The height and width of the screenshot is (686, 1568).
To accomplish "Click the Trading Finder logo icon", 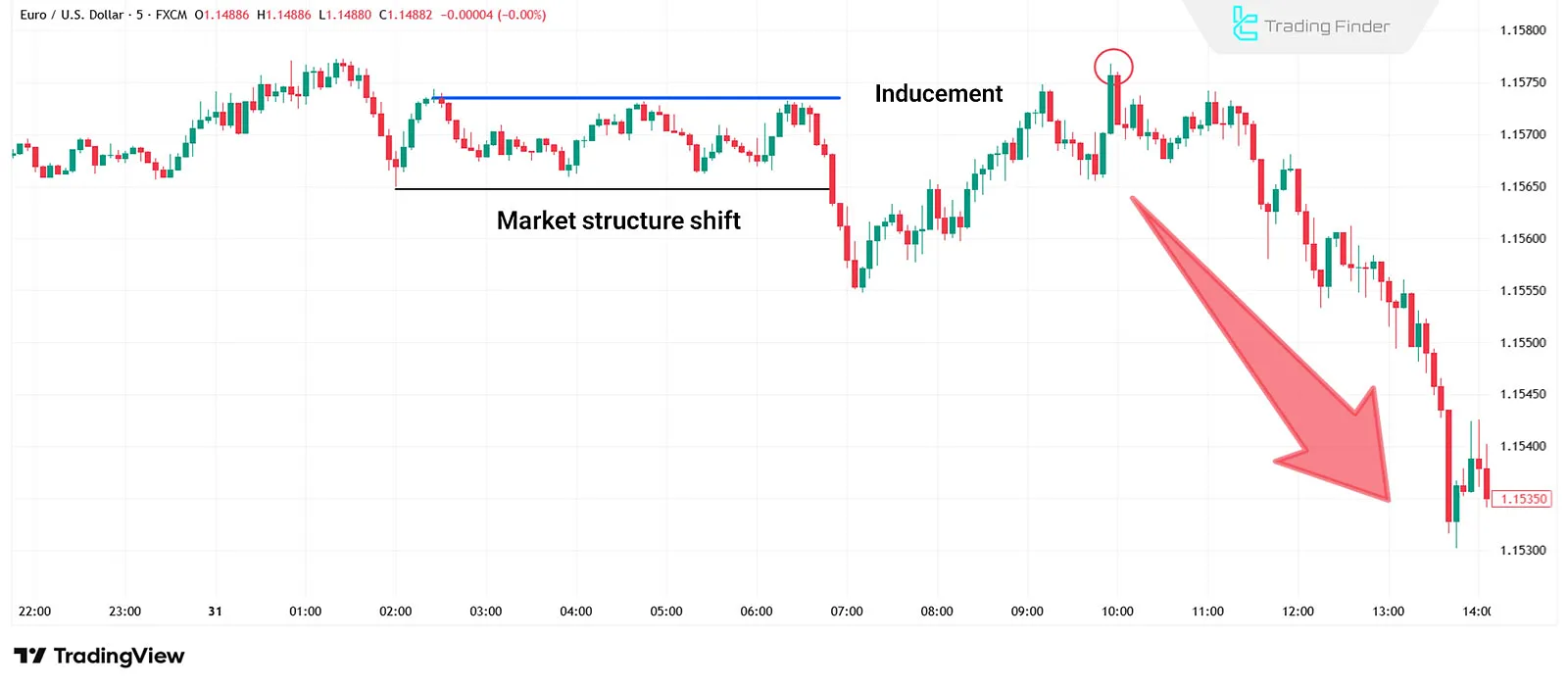I will tap(1244, 24).
